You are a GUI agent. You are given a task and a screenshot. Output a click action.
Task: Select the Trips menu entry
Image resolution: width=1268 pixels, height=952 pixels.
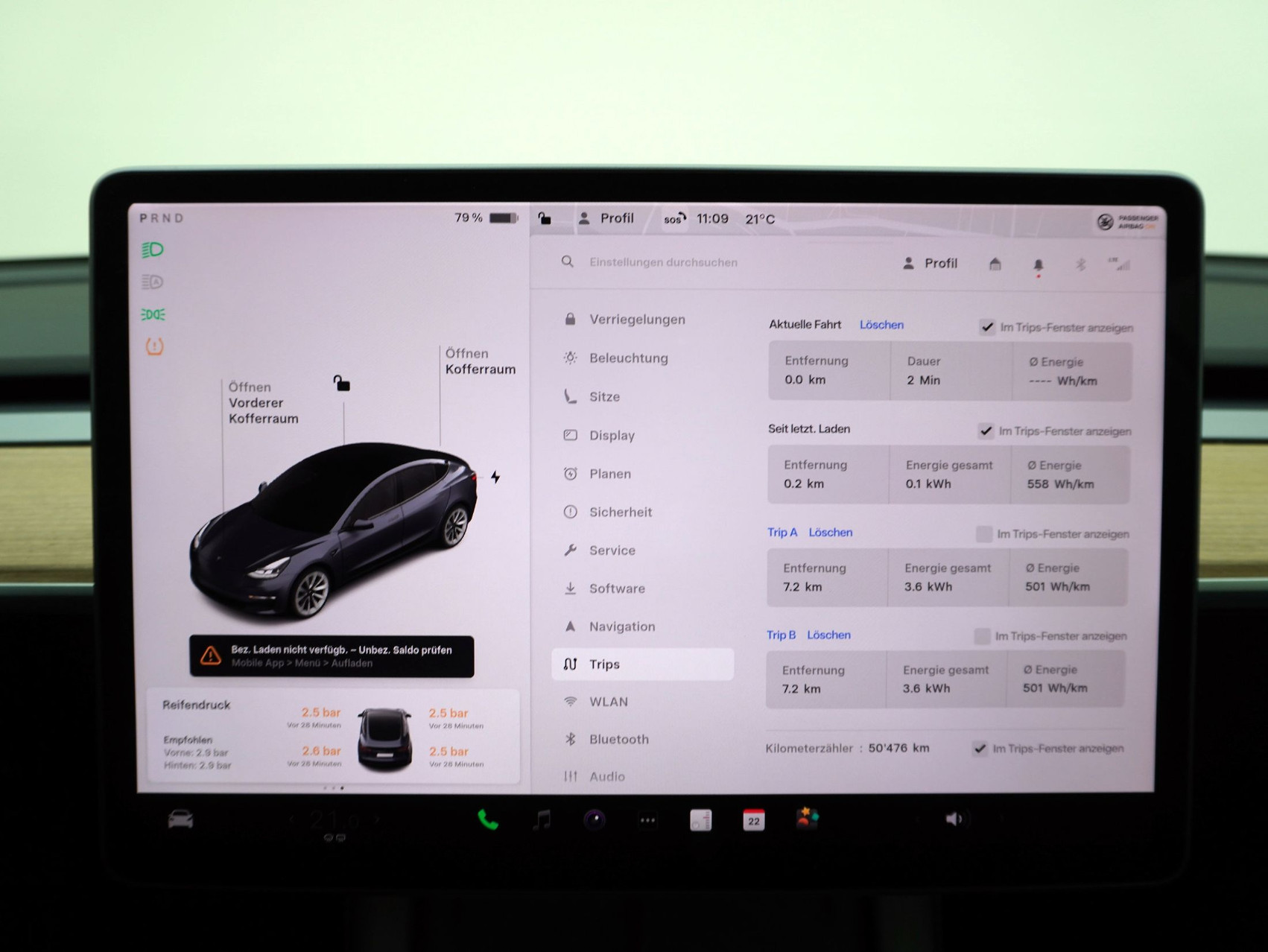[643, 664]
